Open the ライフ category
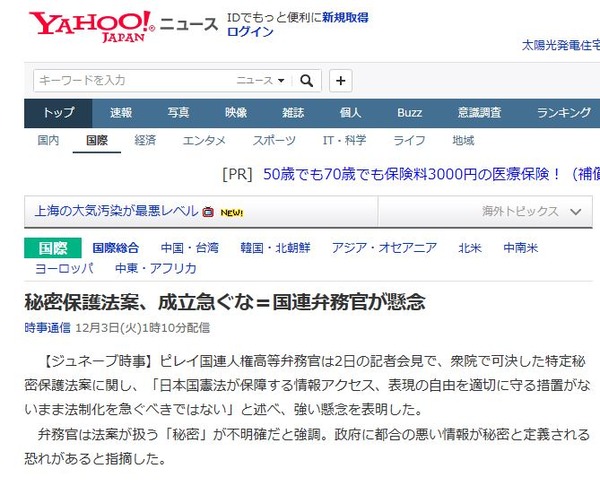600x486 pixels. (x=409, y=140)
